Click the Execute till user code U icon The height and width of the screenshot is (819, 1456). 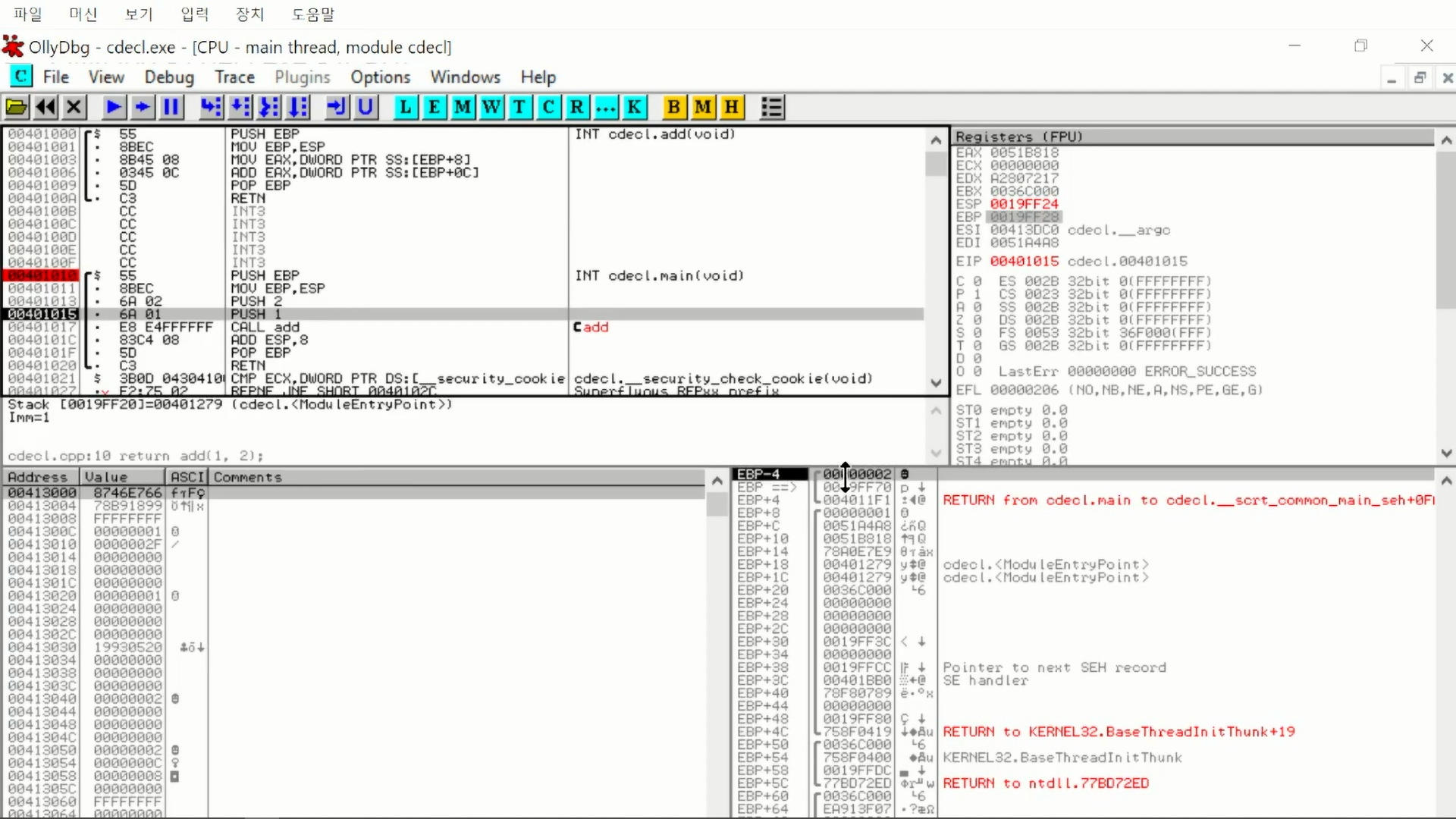pyautogui.click(x=366, y=107)
